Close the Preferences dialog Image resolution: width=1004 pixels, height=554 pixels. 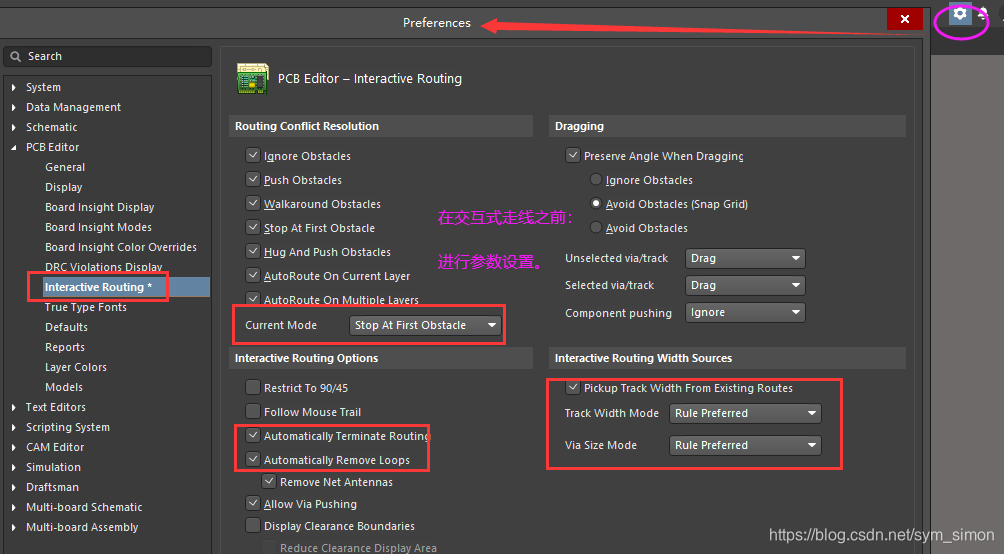pos(904,19)
